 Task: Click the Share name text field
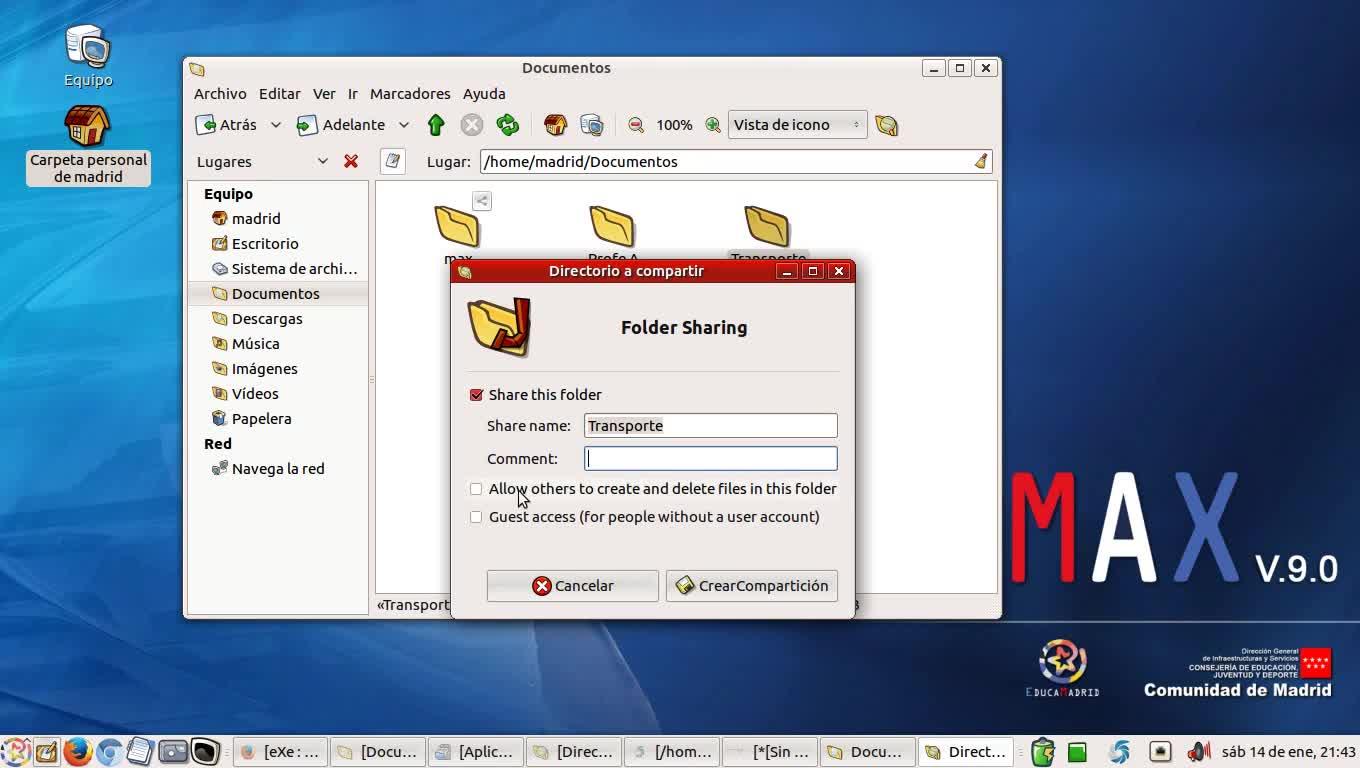point(711,426)
